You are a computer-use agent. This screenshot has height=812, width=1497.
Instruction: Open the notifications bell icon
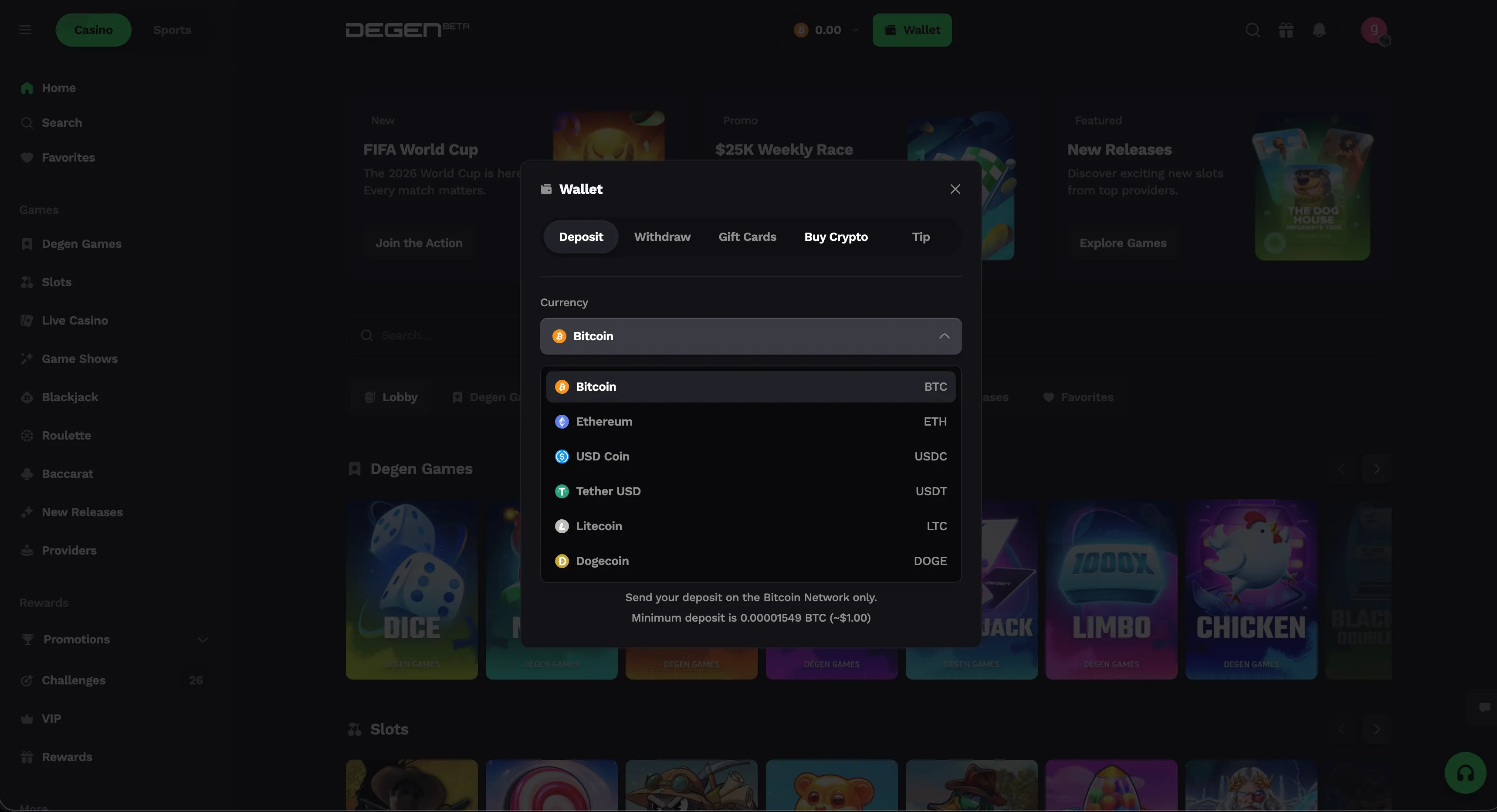[1319, 30]
